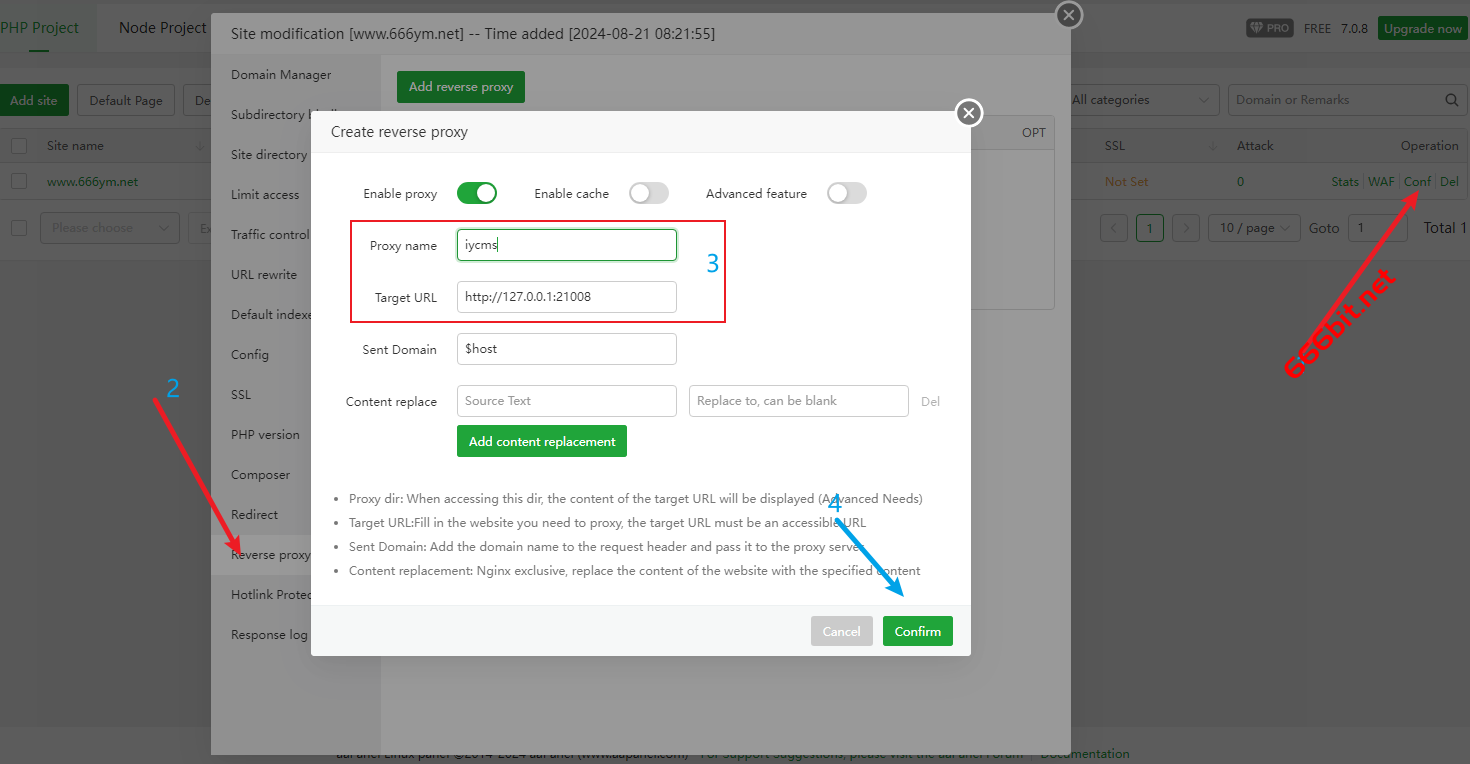This screenshot has height=764, width=1470.
Task: Go to the previous page arrow
Action: pos(1114,228)
